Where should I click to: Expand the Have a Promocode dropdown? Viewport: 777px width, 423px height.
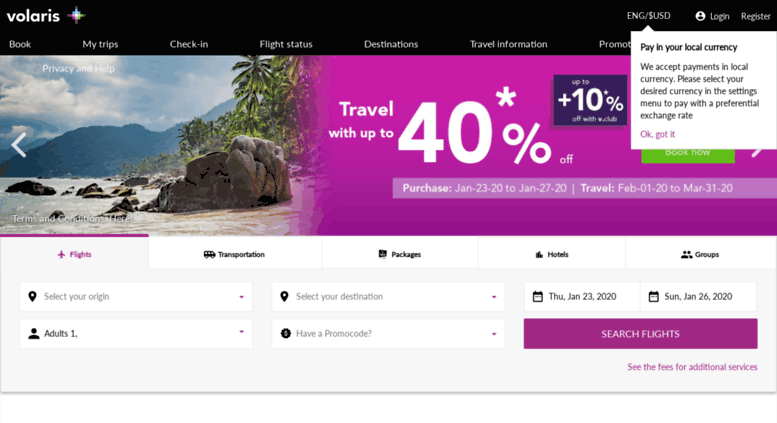tap(388, 333)
